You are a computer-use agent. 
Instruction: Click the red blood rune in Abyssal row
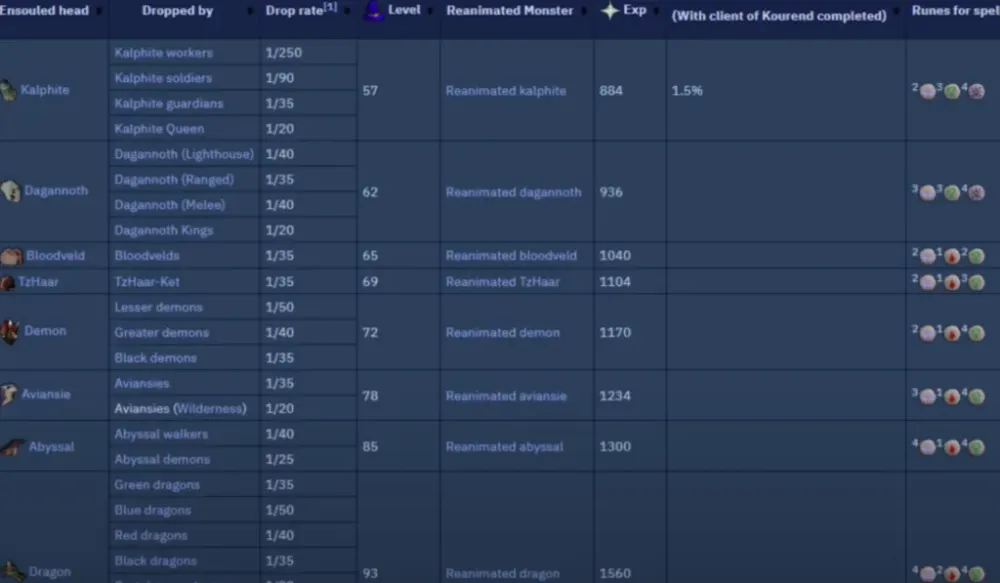(x=952, y=447)
